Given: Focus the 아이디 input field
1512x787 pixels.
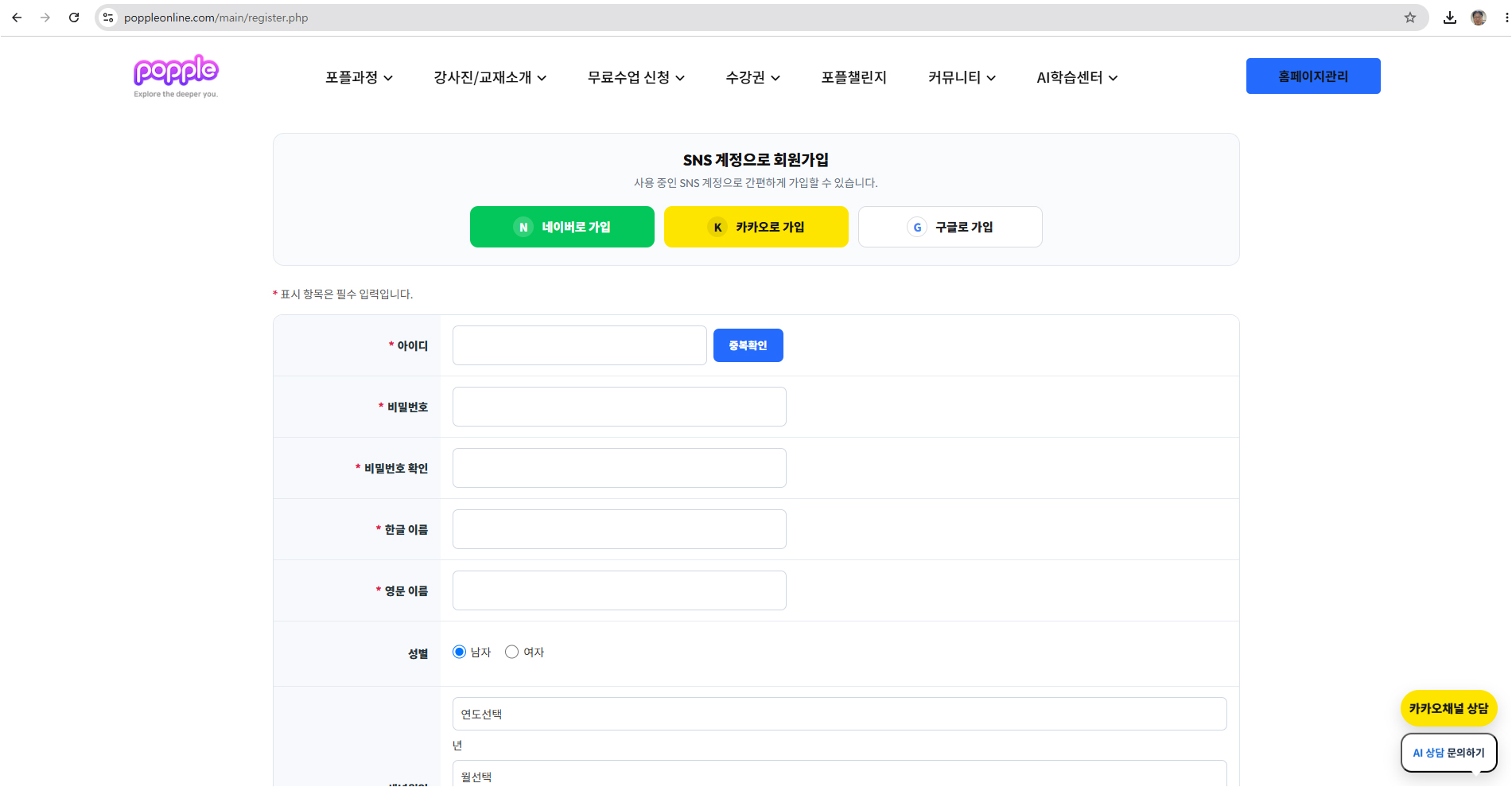Looking at the screenshot, I should tap(580, 345).
